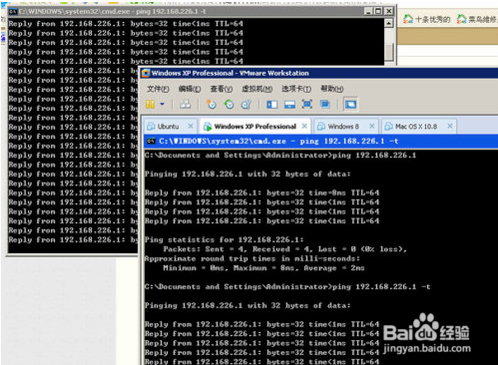Open the 编辑(E) menu
This screenshot has height=365, width=498.
tap(190, 89)
